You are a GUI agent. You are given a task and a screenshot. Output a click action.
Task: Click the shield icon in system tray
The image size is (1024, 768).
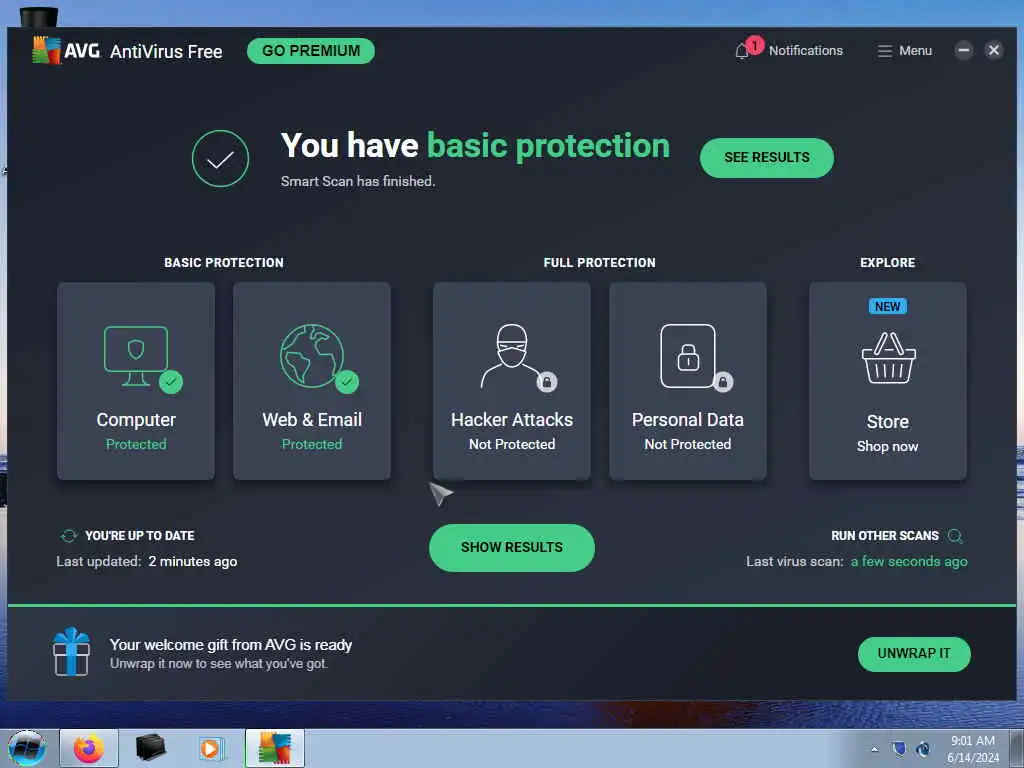pyautogui.click(x=899, y=749)
